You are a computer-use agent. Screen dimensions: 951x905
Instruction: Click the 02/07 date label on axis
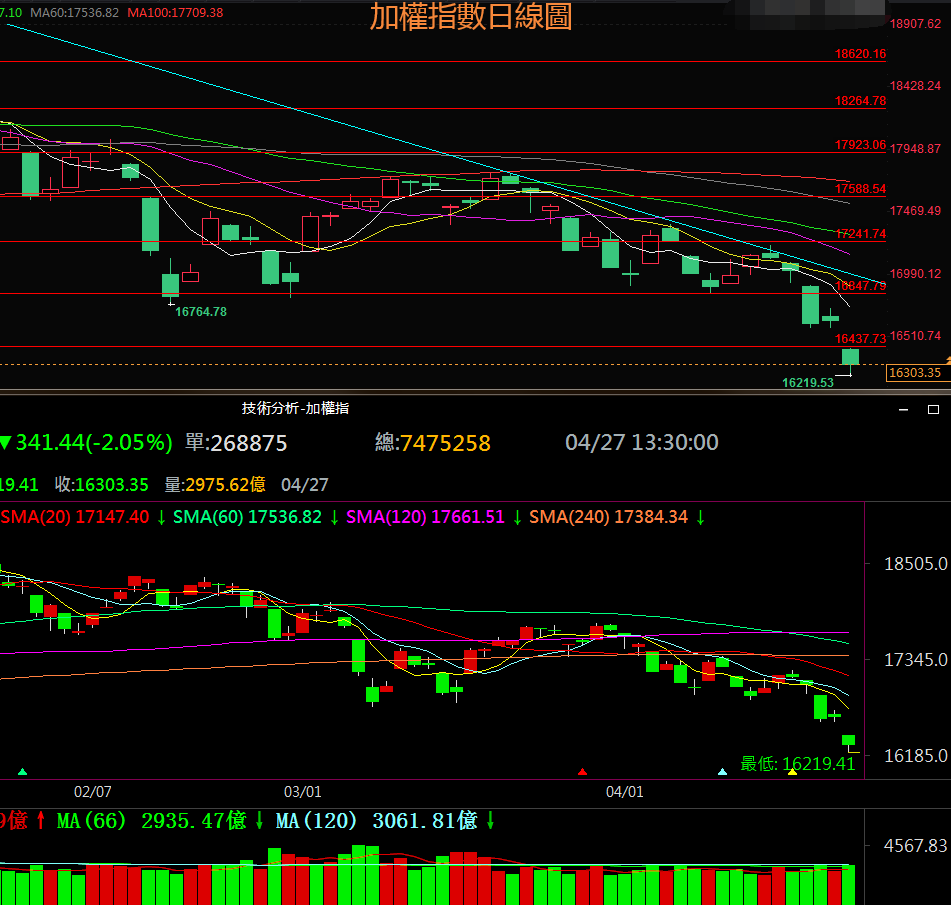click(x=93, y=791)
